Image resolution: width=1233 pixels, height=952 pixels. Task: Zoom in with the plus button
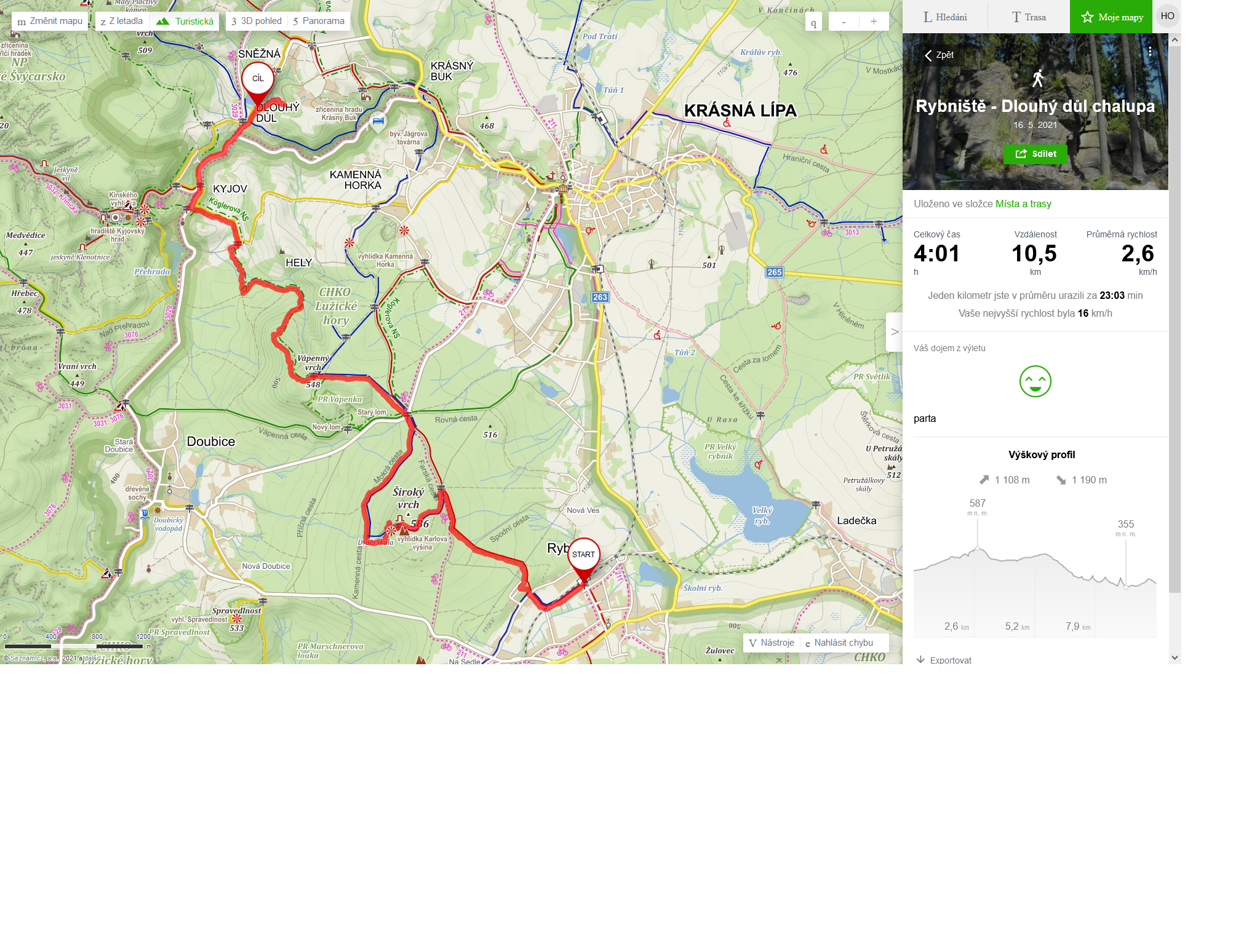[874, 22]
